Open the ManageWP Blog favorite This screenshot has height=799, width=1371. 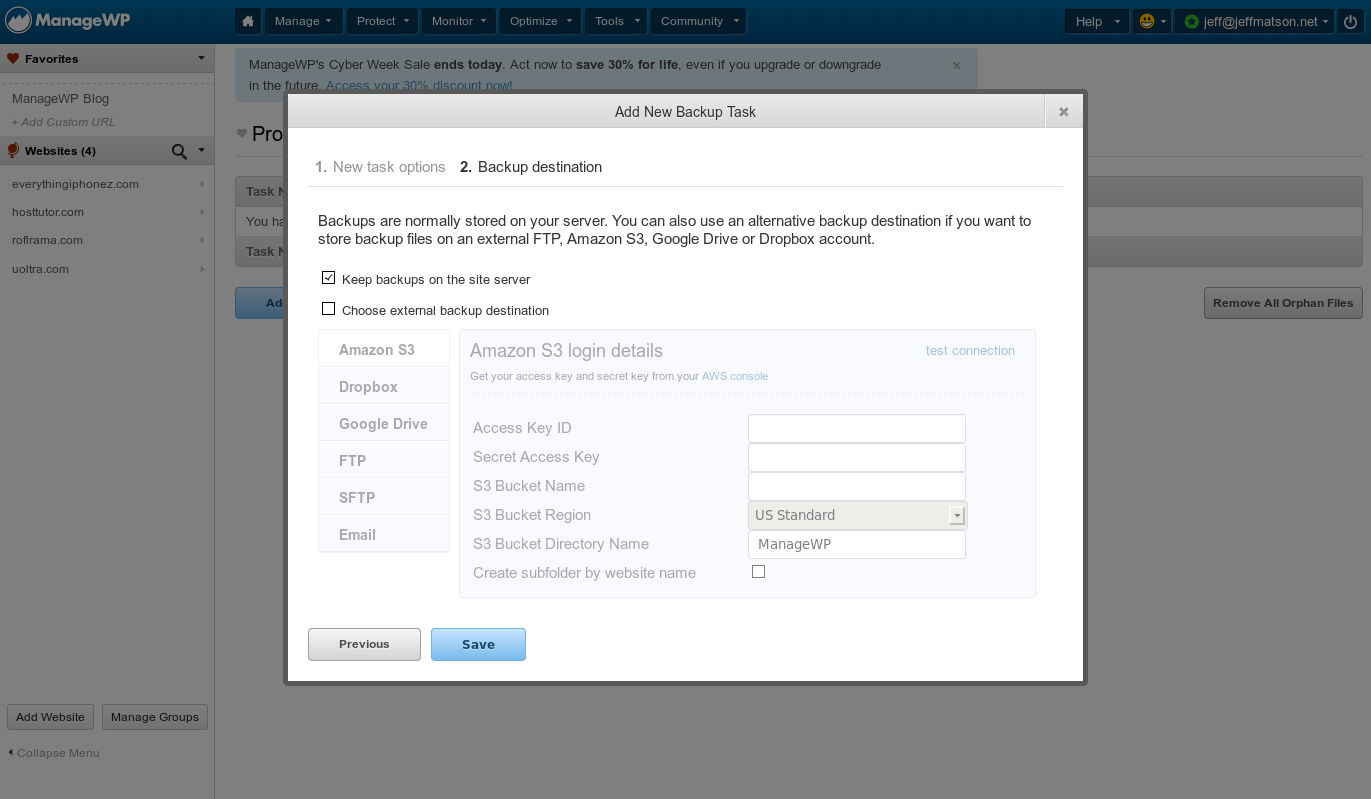point(60,99)
